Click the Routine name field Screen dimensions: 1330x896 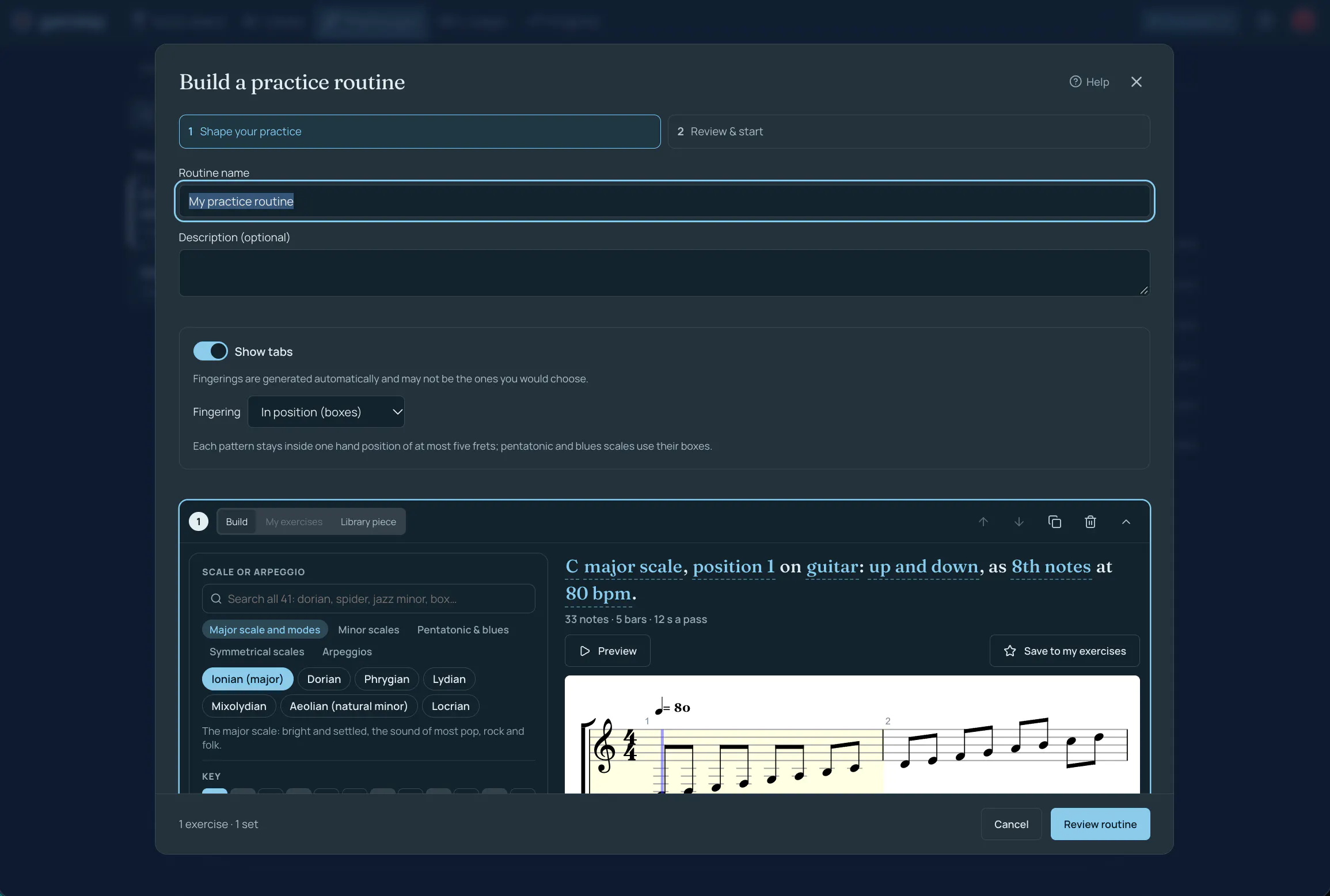pyautogui.click(x=664, y=201)
